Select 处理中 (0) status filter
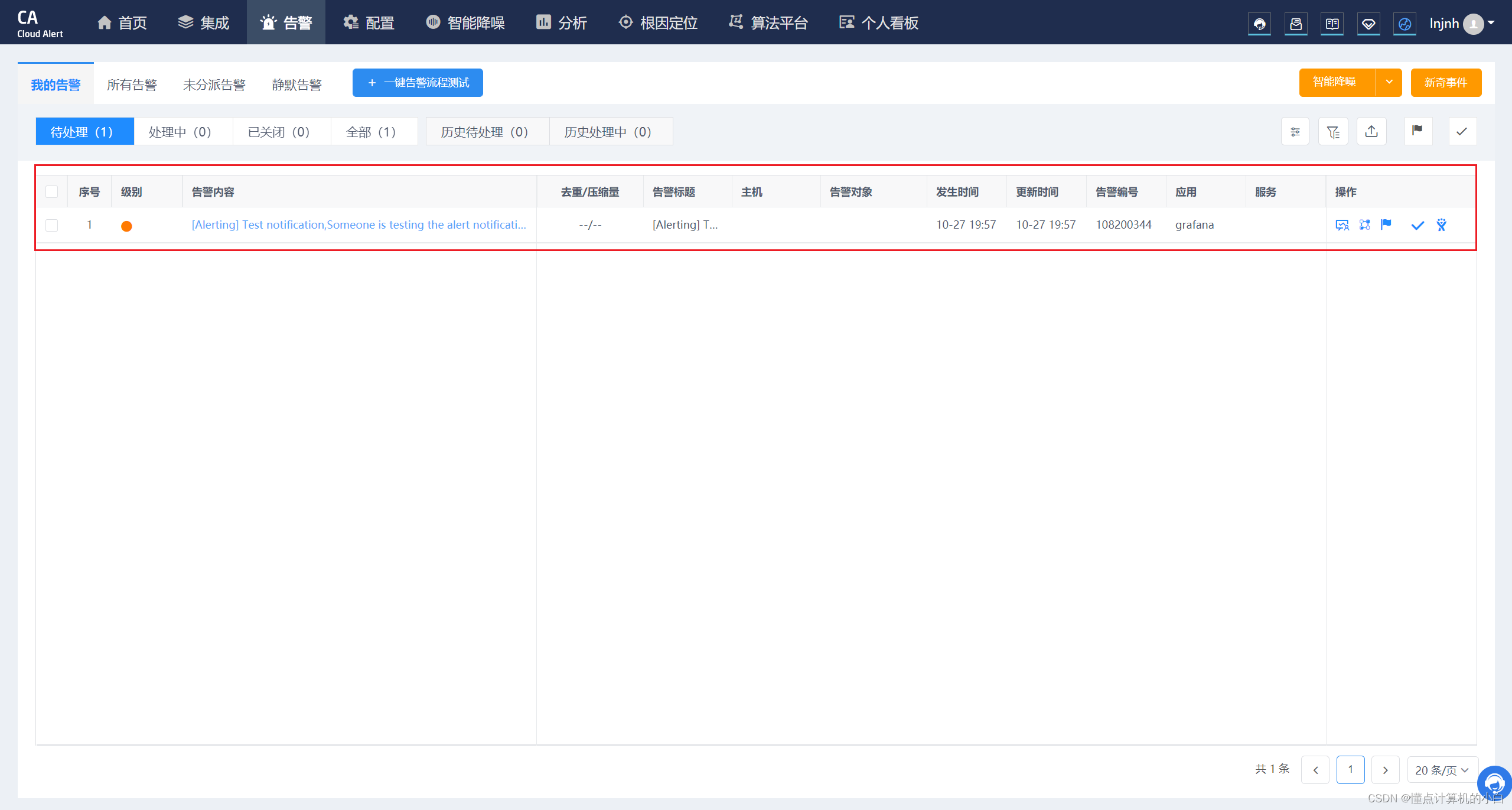Screen dimensions: 1512x810 183,131
